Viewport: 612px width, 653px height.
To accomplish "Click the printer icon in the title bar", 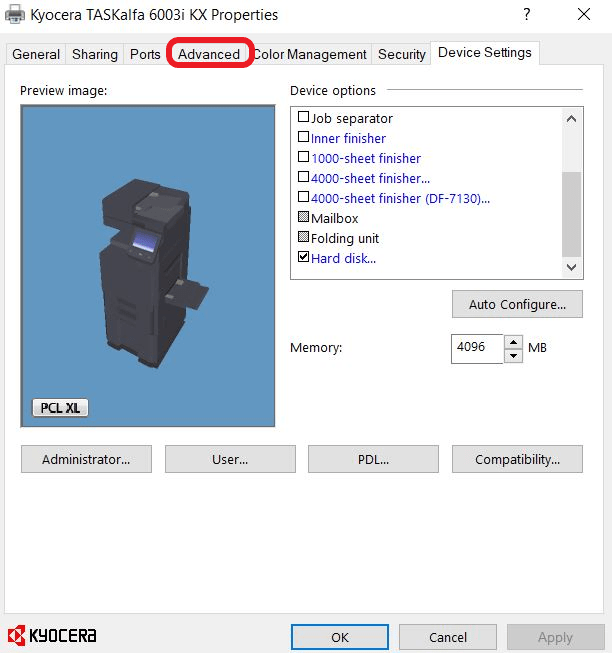I will 15,14.
